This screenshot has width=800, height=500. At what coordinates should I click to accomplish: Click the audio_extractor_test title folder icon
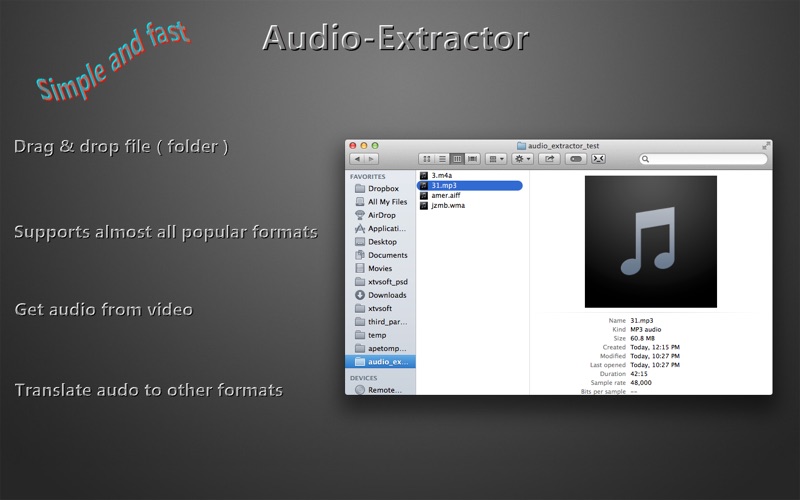[x=521, y=146]
